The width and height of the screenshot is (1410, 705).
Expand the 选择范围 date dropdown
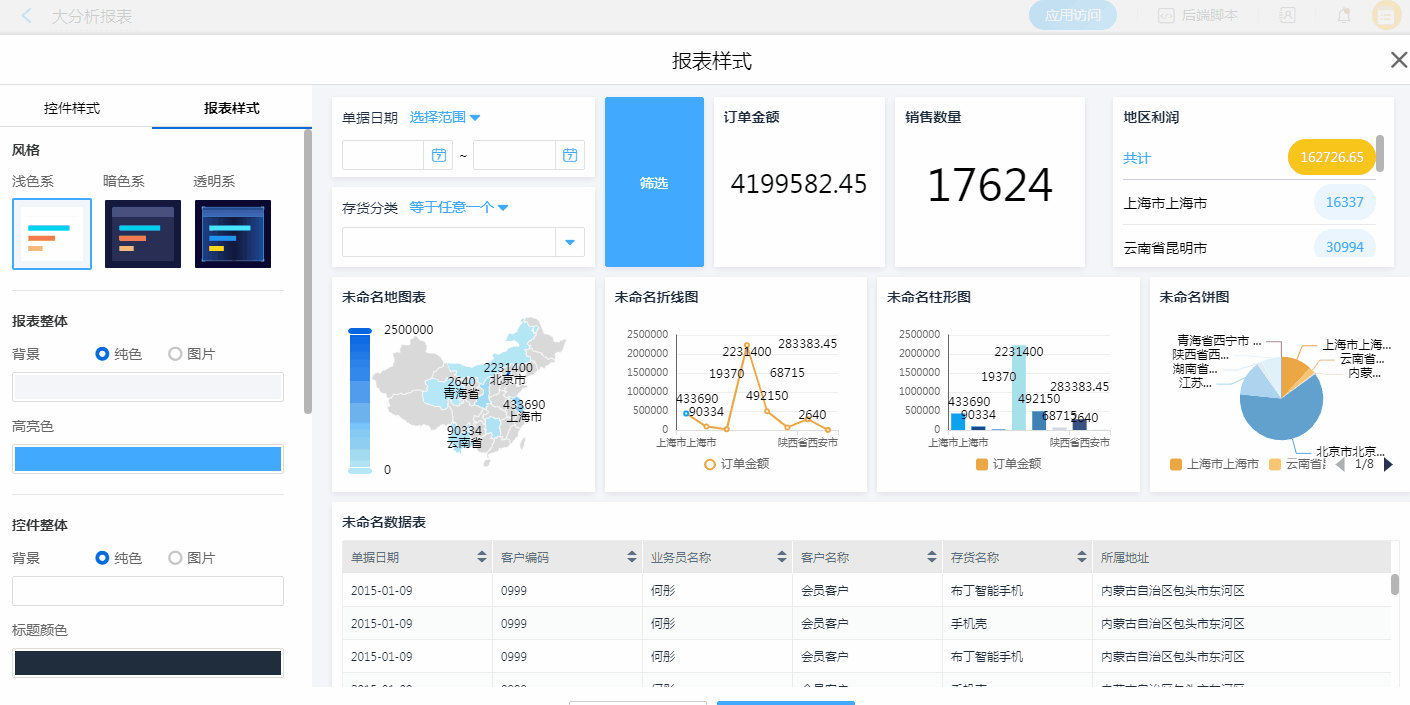tap(445, 118)
